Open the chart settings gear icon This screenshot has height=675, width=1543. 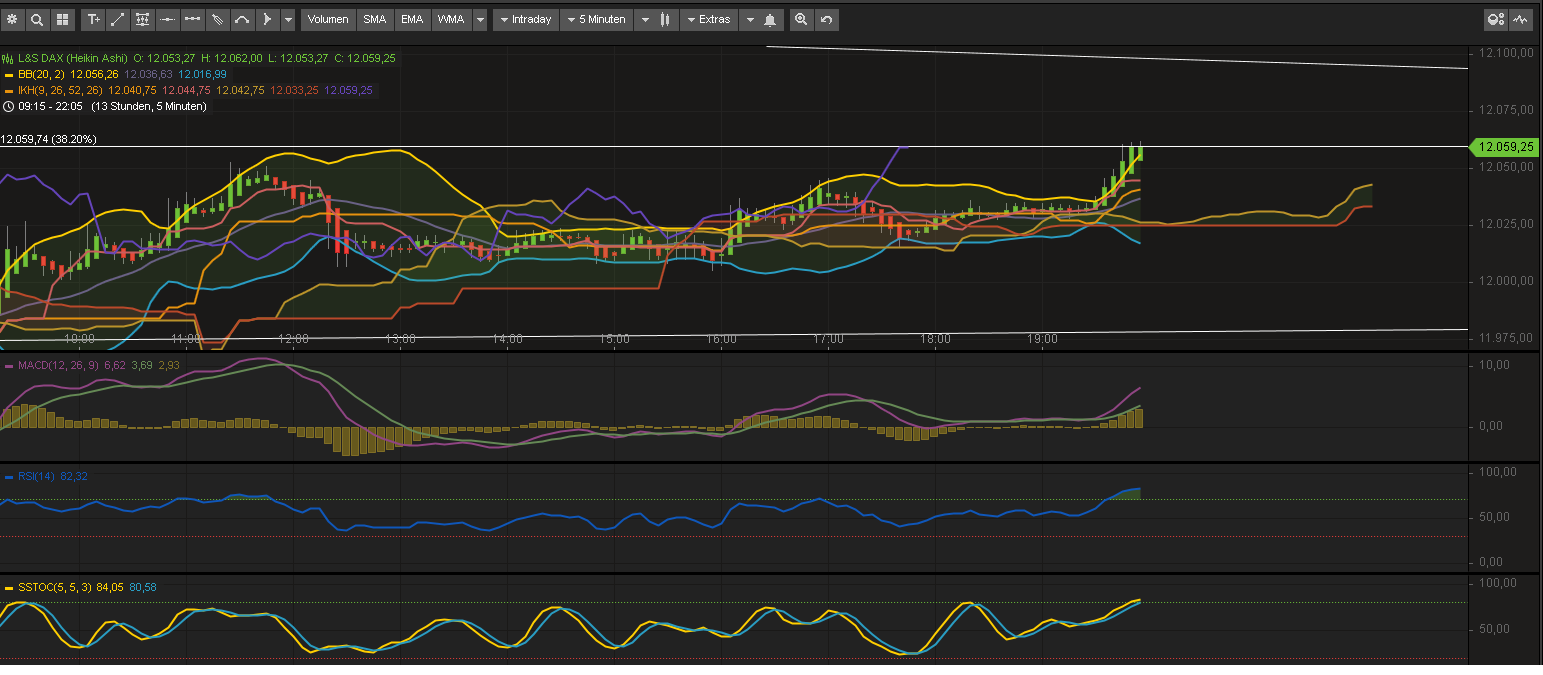point(13,19)
